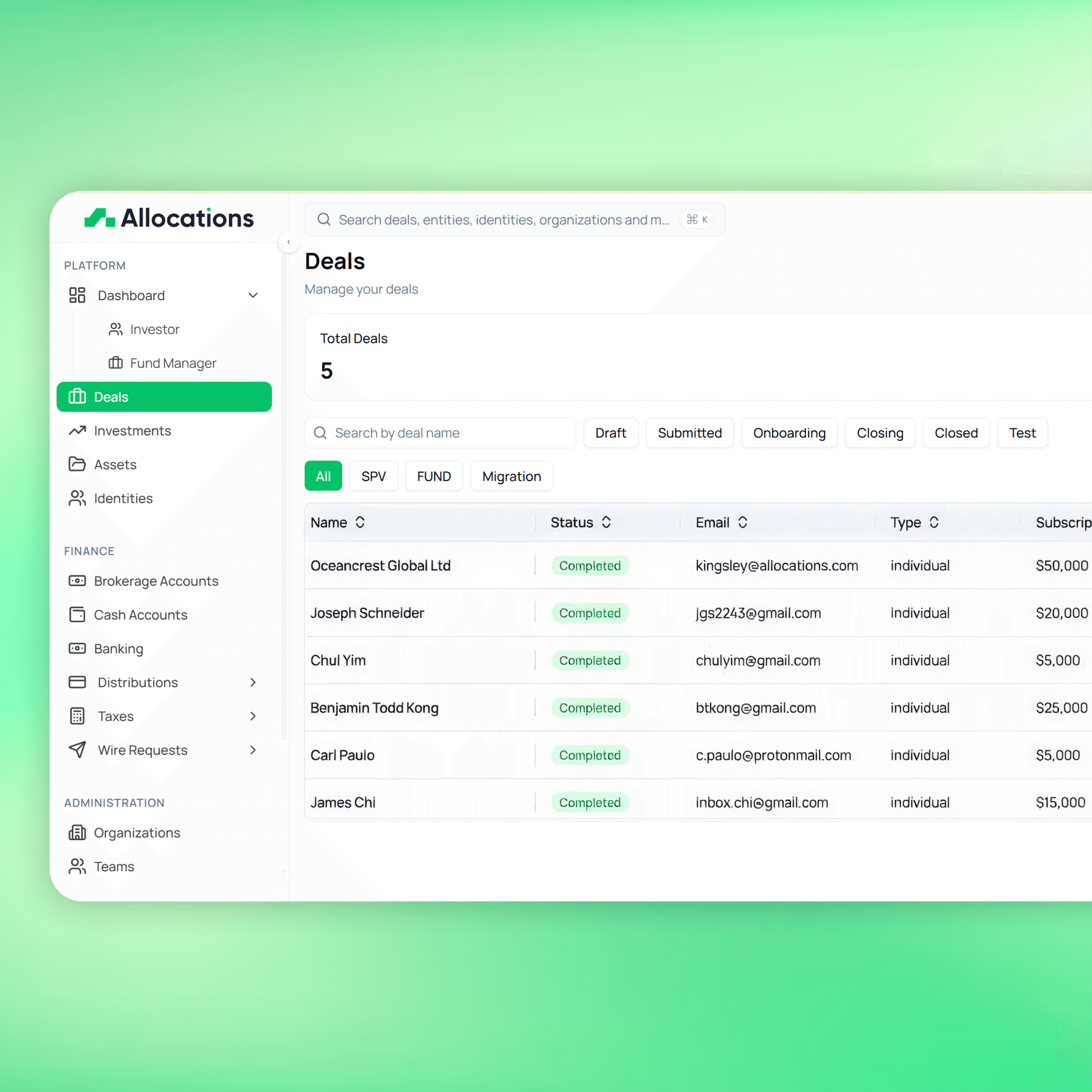This screenshot has width=1092, height=1092.
Task: Click the Wire Requests paper plane icon
Action: click(77, 750)
